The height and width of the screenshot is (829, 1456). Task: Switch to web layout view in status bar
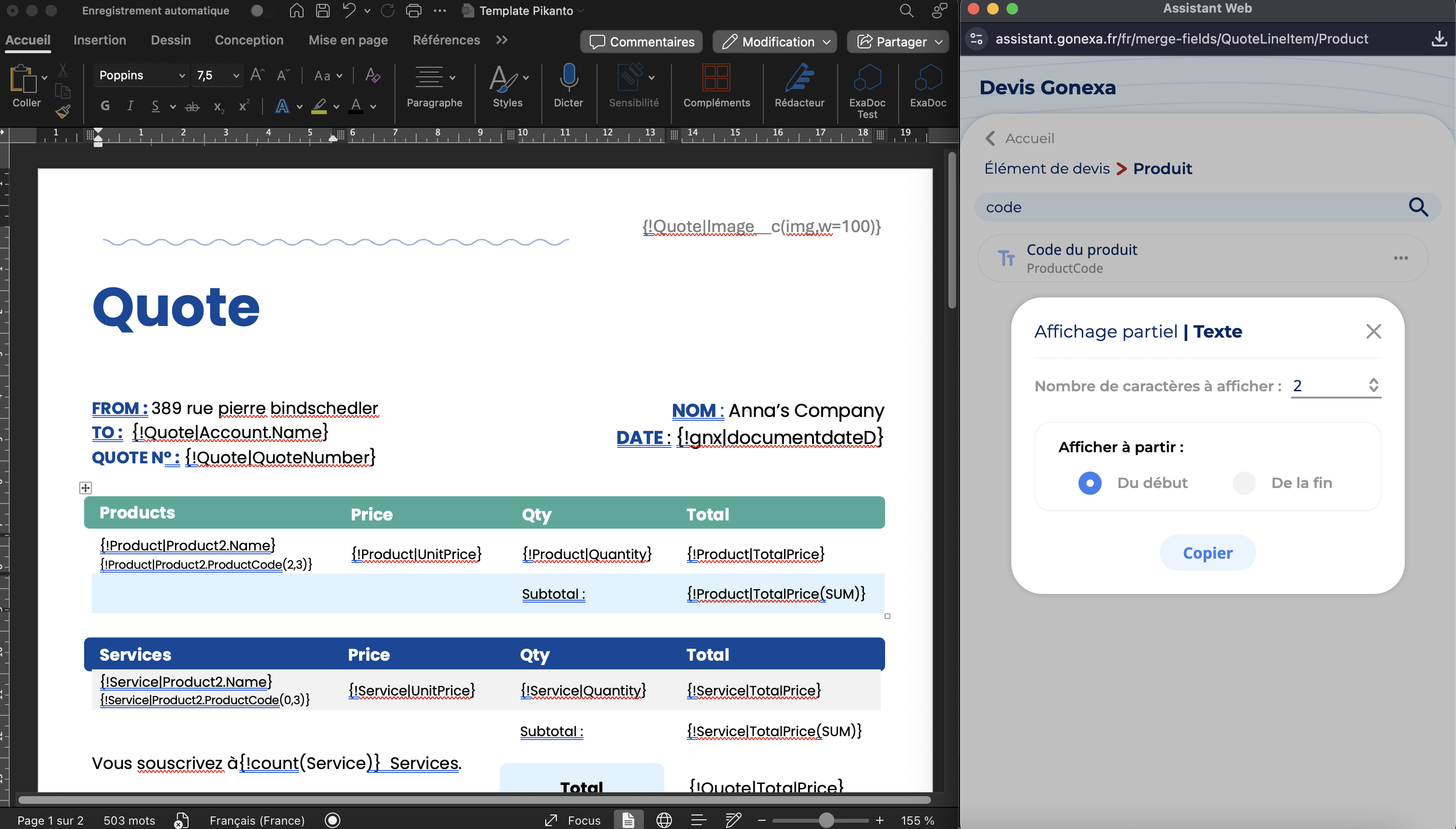[664, 820]
